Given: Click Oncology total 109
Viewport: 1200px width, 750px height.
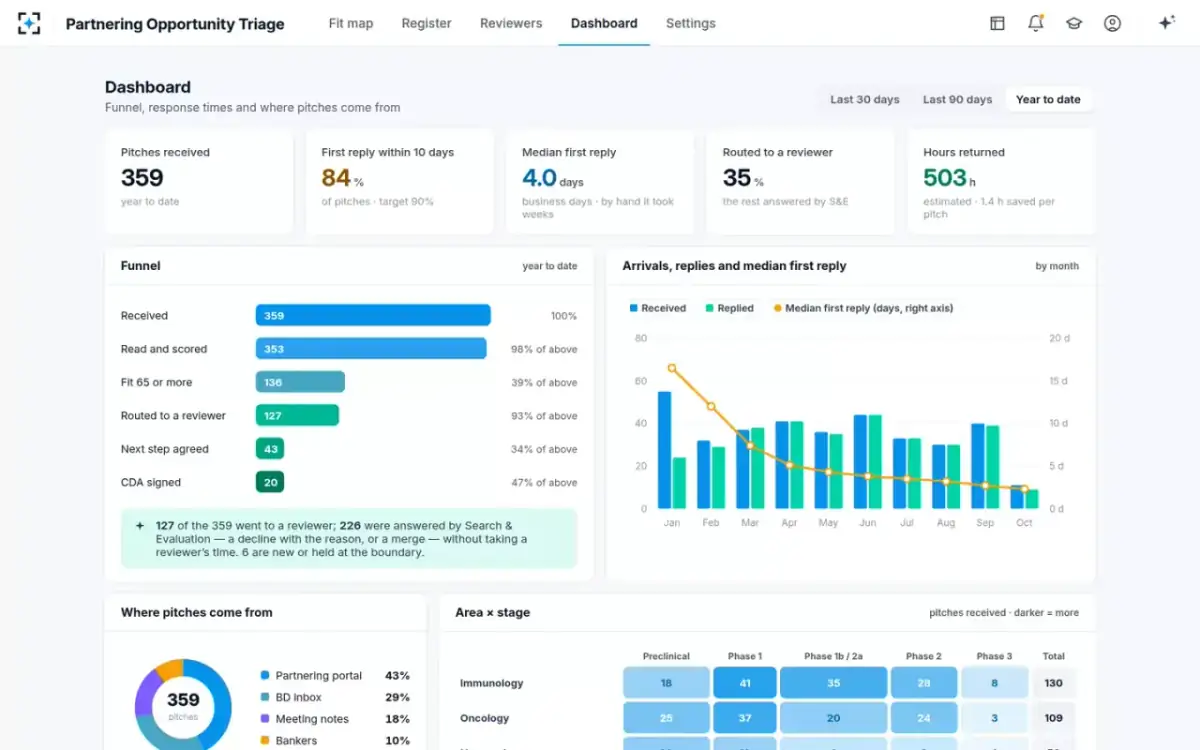Looking at the screenshot, I should 1054,718.
